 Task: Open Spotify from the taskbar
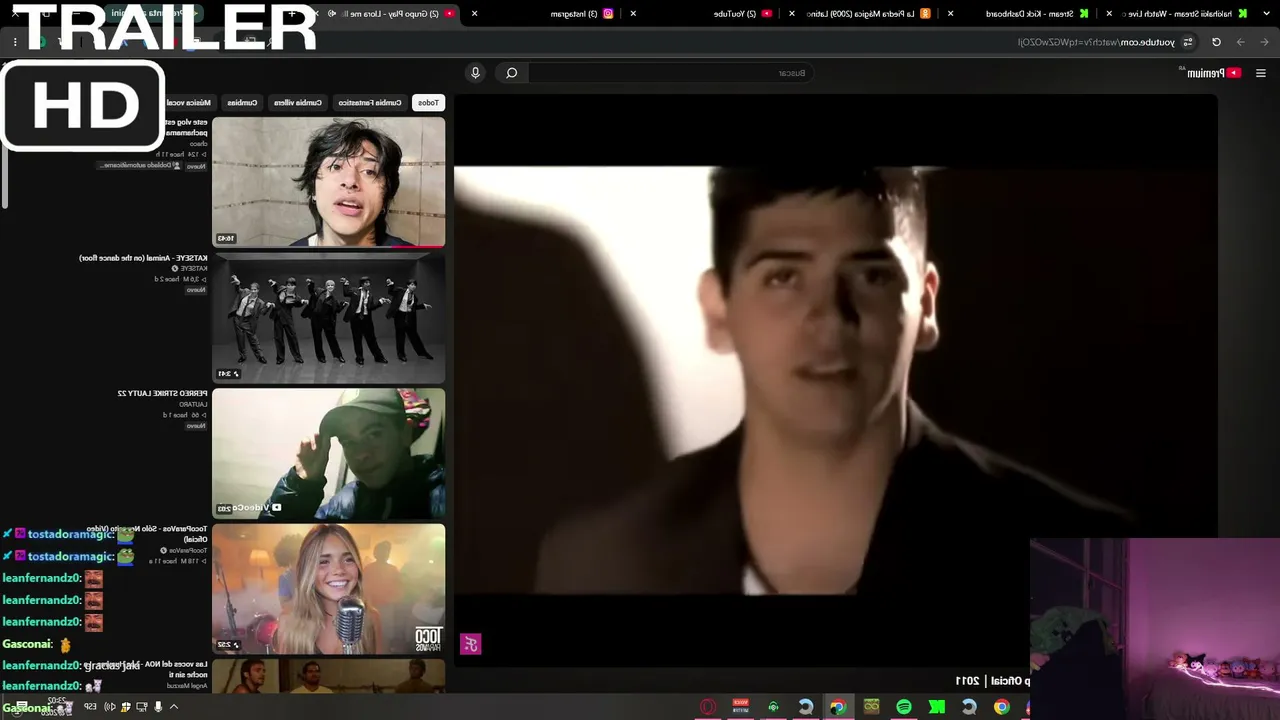pyautogui.click(x=904, y=707)
